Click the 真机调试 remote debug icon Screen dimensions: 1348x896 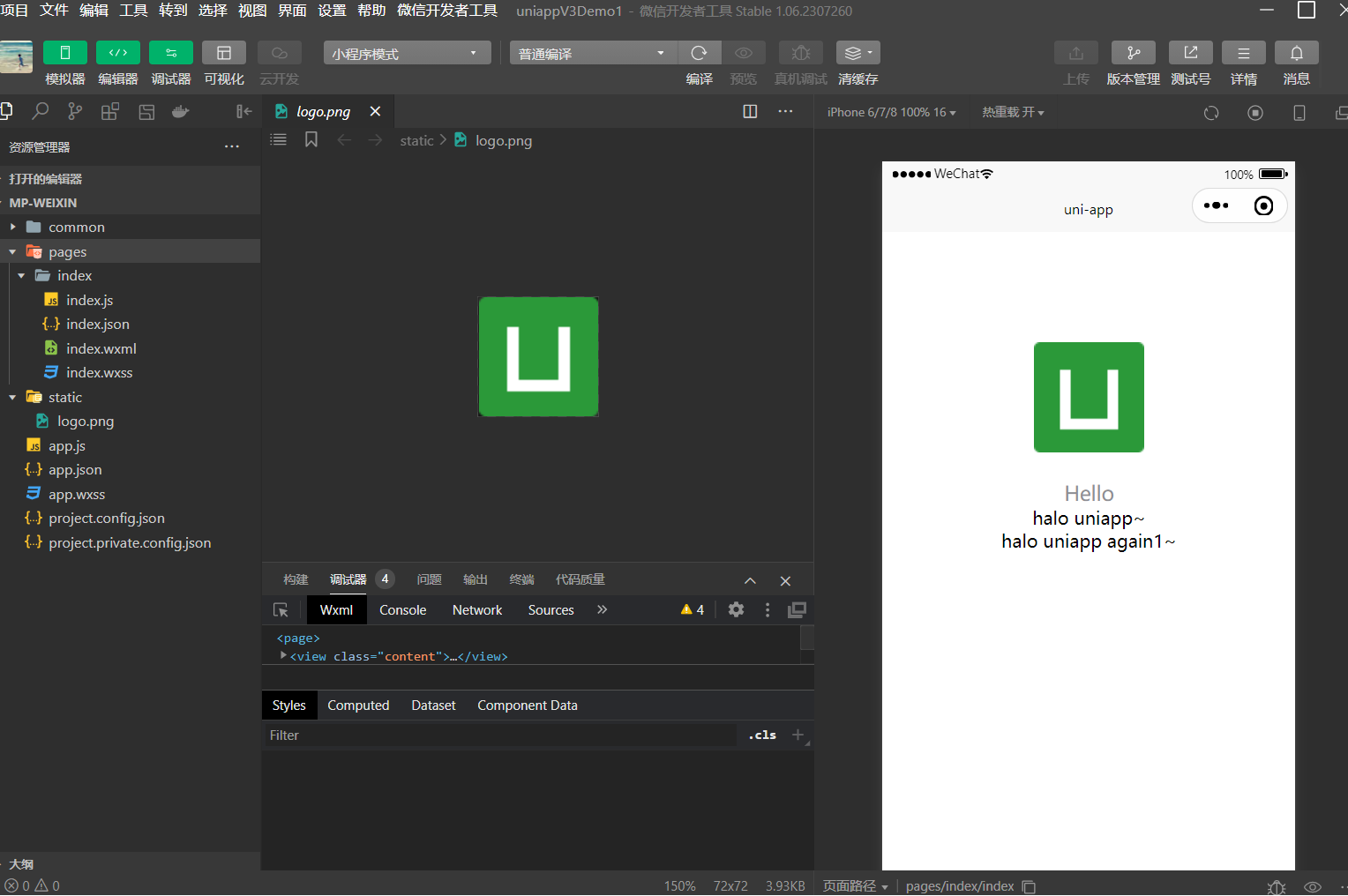[x=801, y=53]
